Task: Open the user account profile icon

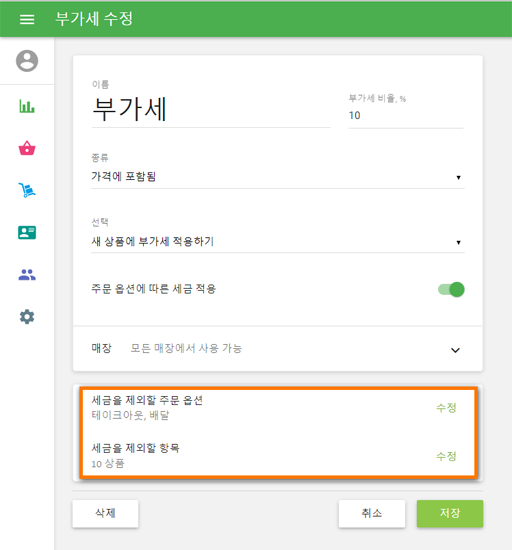Action: point(27,61)
